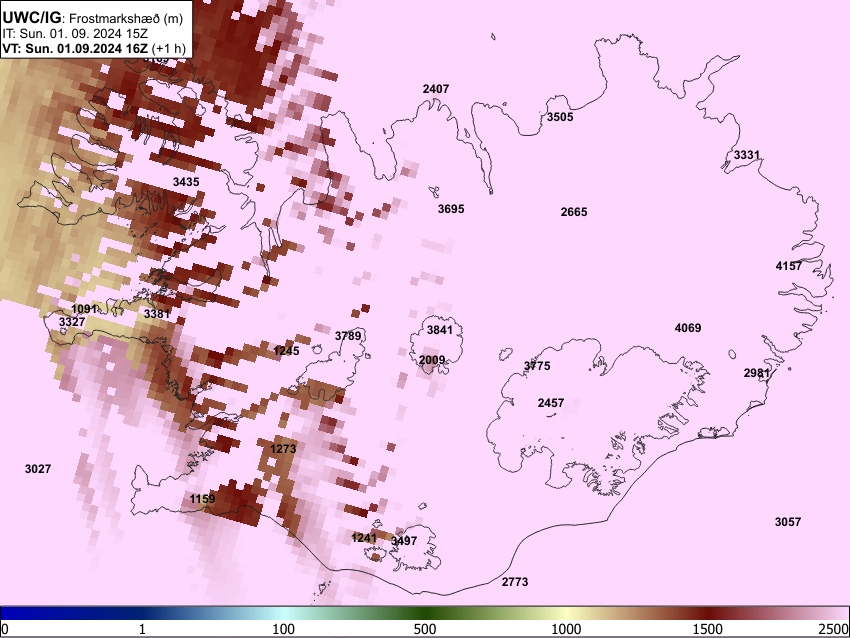Click the map value 2665
850x638 pixels.
point(574,212)
